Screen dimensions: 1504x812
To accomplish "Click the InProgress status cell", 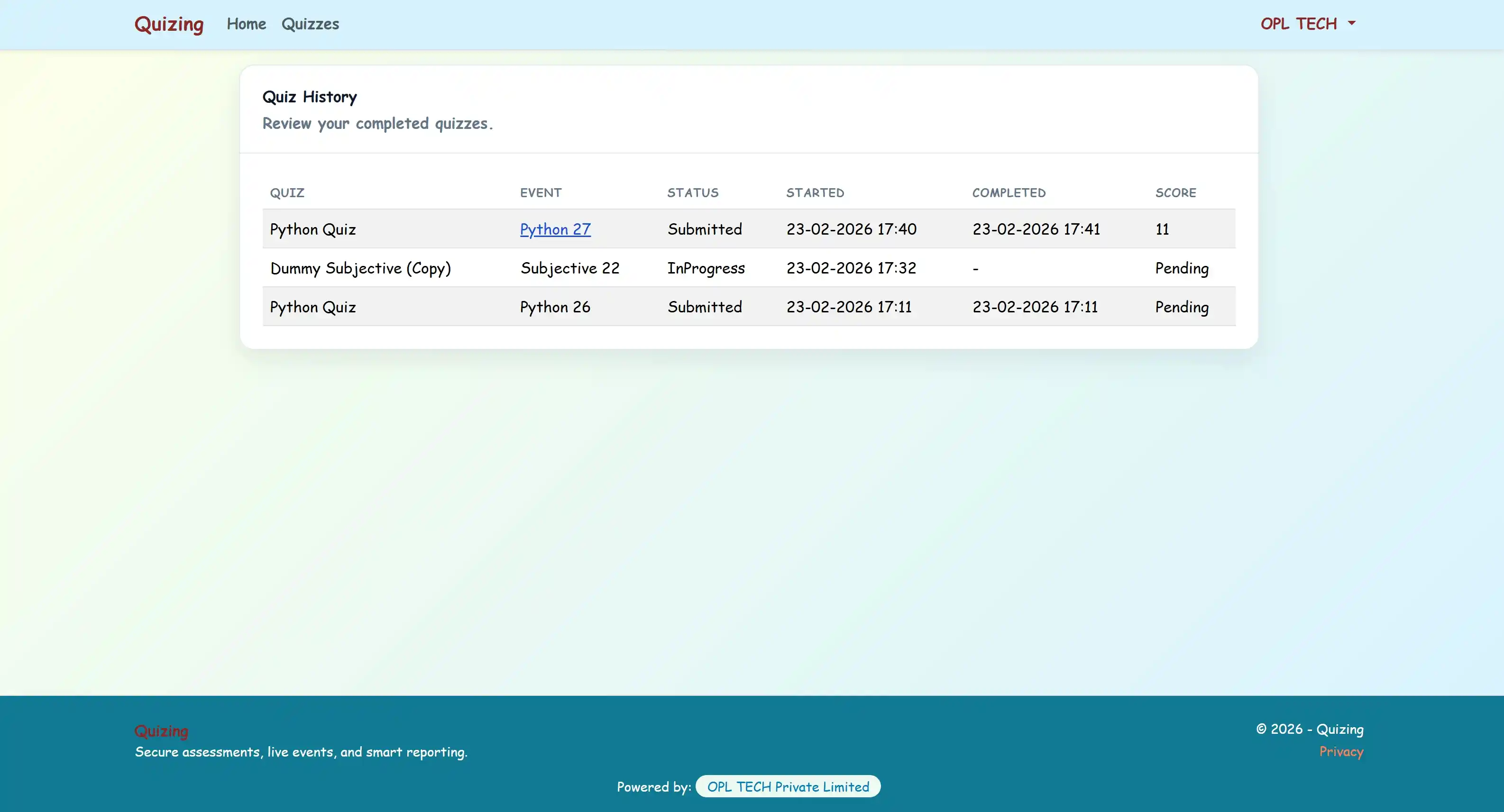I will pyautogui.click(x=706, y=268).
